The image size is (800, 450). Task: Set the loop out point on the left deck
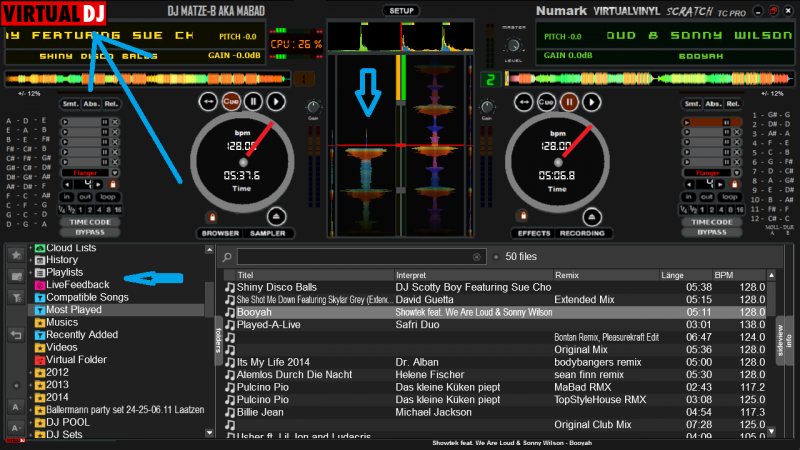pyautogui.click(x=85, y=197)
